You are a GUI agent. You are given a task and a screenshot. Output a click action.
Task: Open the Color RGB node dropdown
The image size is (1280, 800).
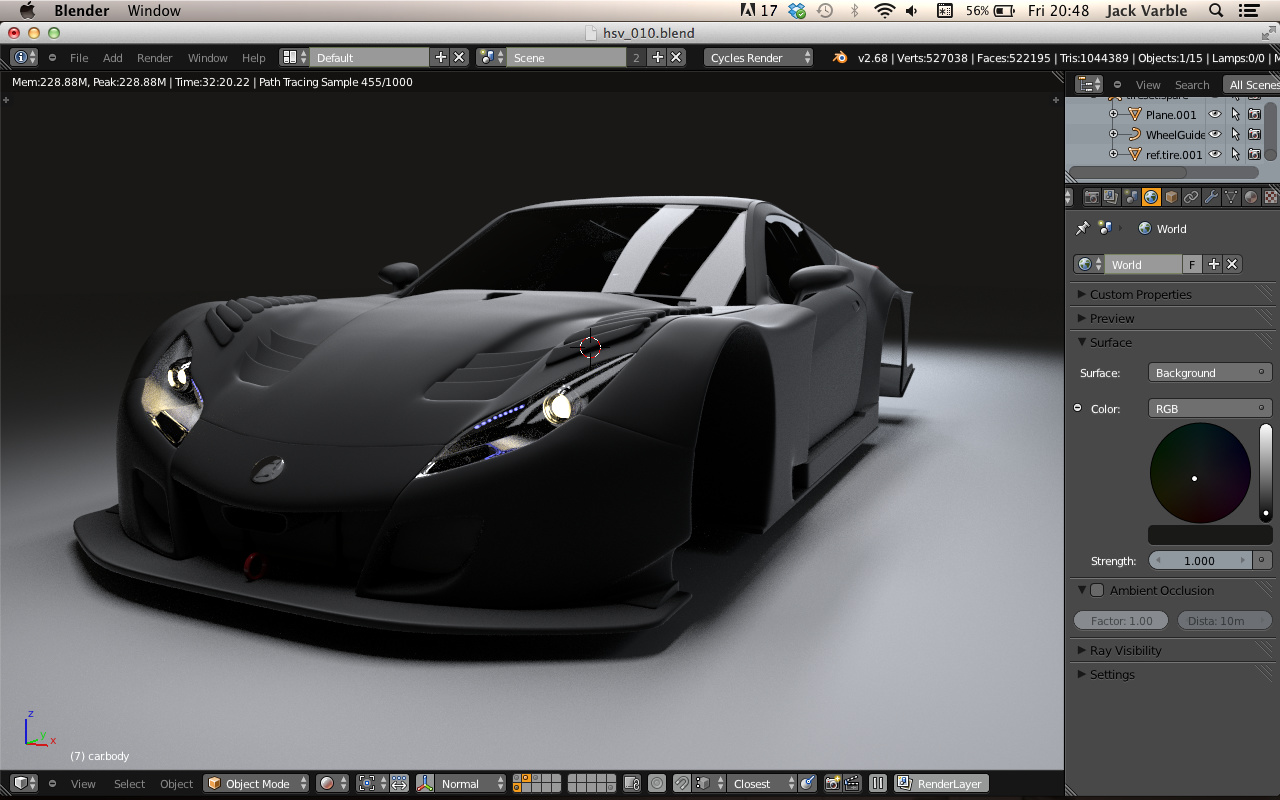1210,409
